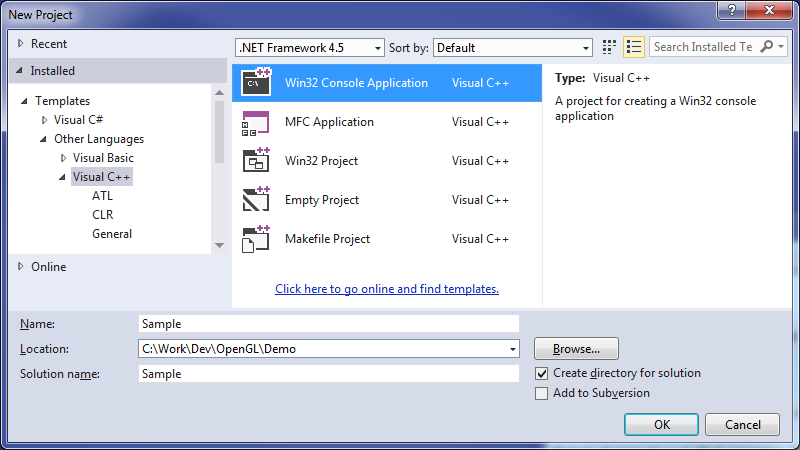Viewport: 800px width, 450px height.
Task: Pick the Win32 Project template icon
Action: click(256, 161)
